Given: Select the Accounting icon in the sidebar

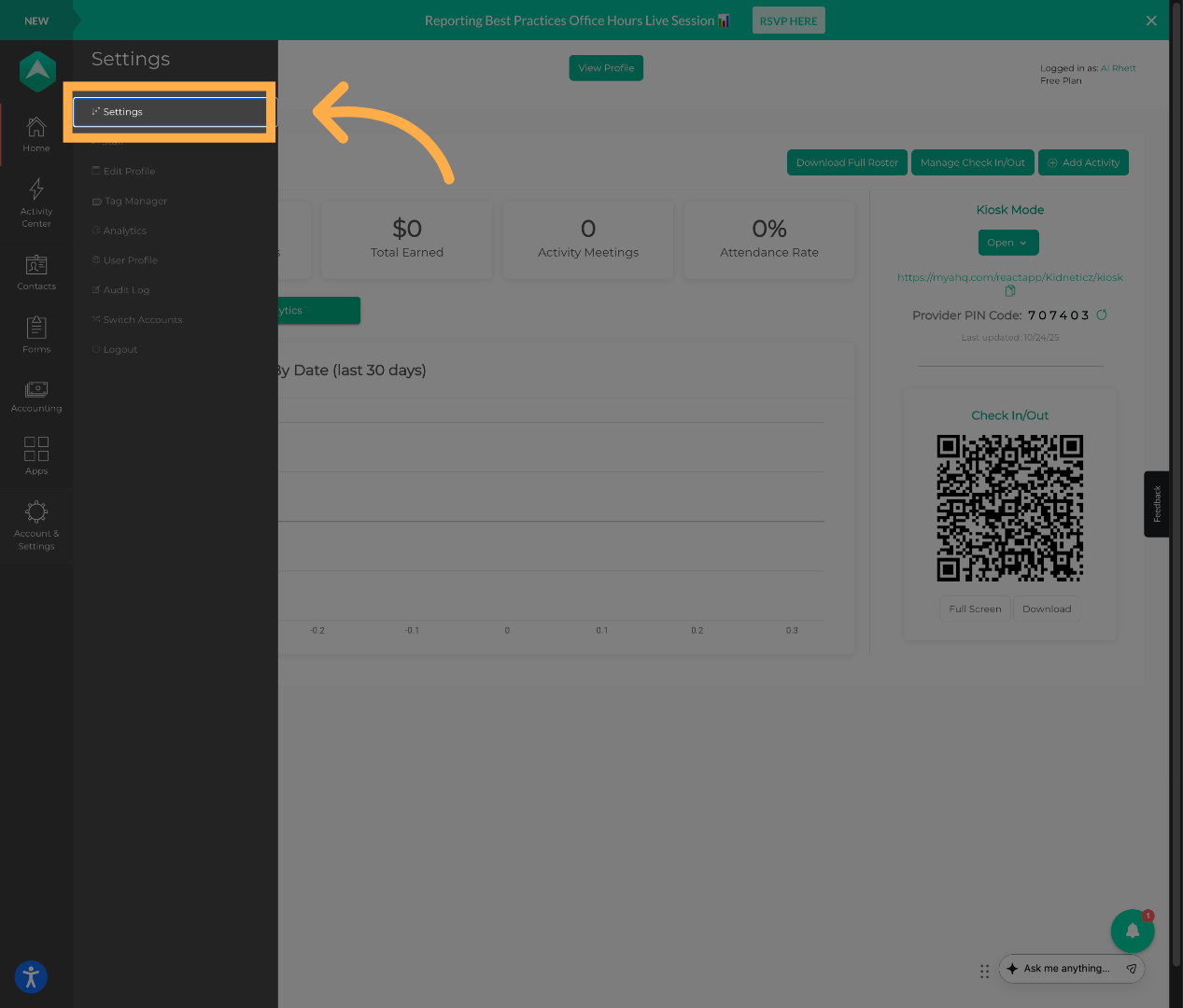Looking at the screenshot, I should pyautogui.click(x=36, y=390).
